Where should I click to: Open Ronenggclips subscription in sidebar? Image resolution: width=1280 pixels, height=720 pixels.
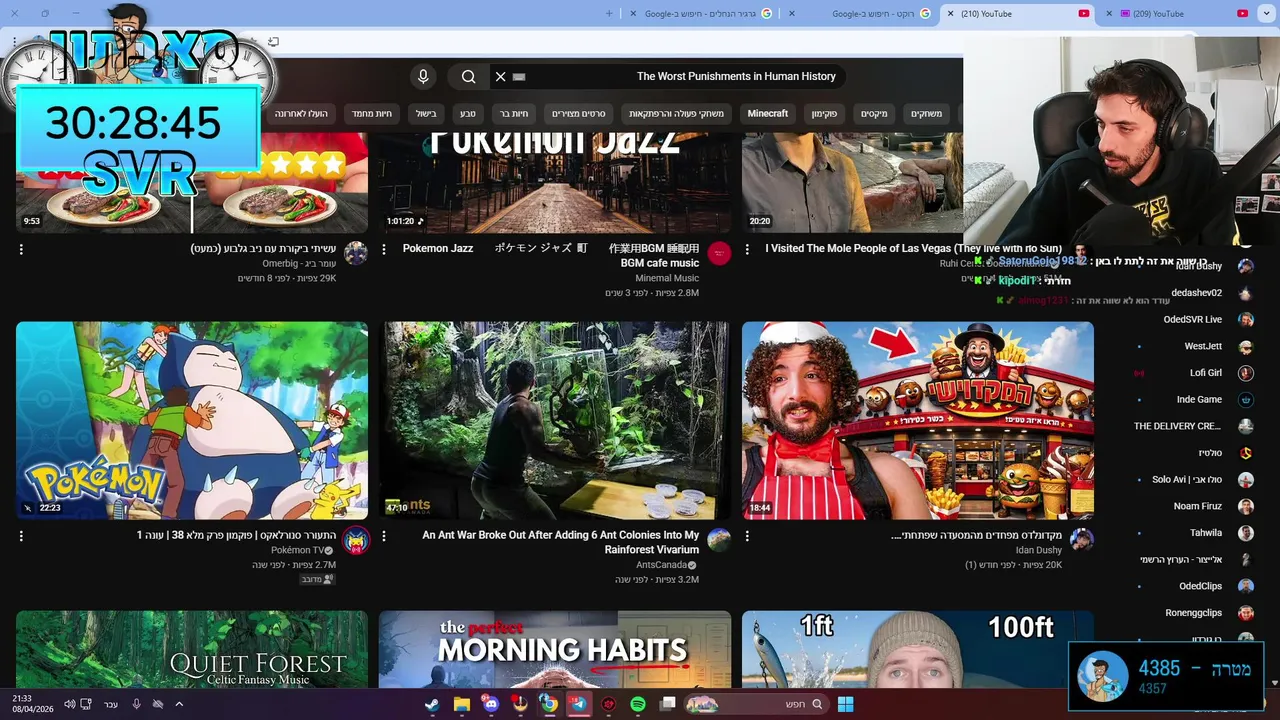tap(1192, 613)
